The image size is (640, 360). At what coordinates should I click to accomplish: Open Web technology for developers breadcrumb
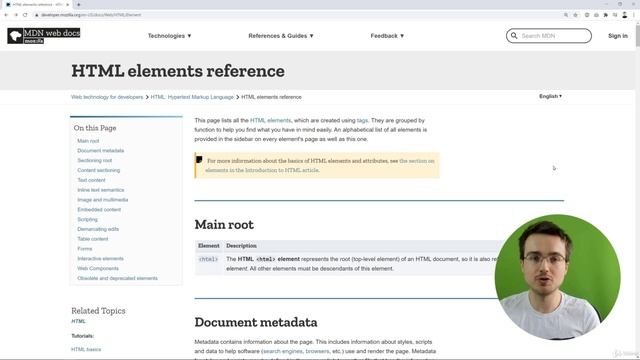tap(107, 97)
